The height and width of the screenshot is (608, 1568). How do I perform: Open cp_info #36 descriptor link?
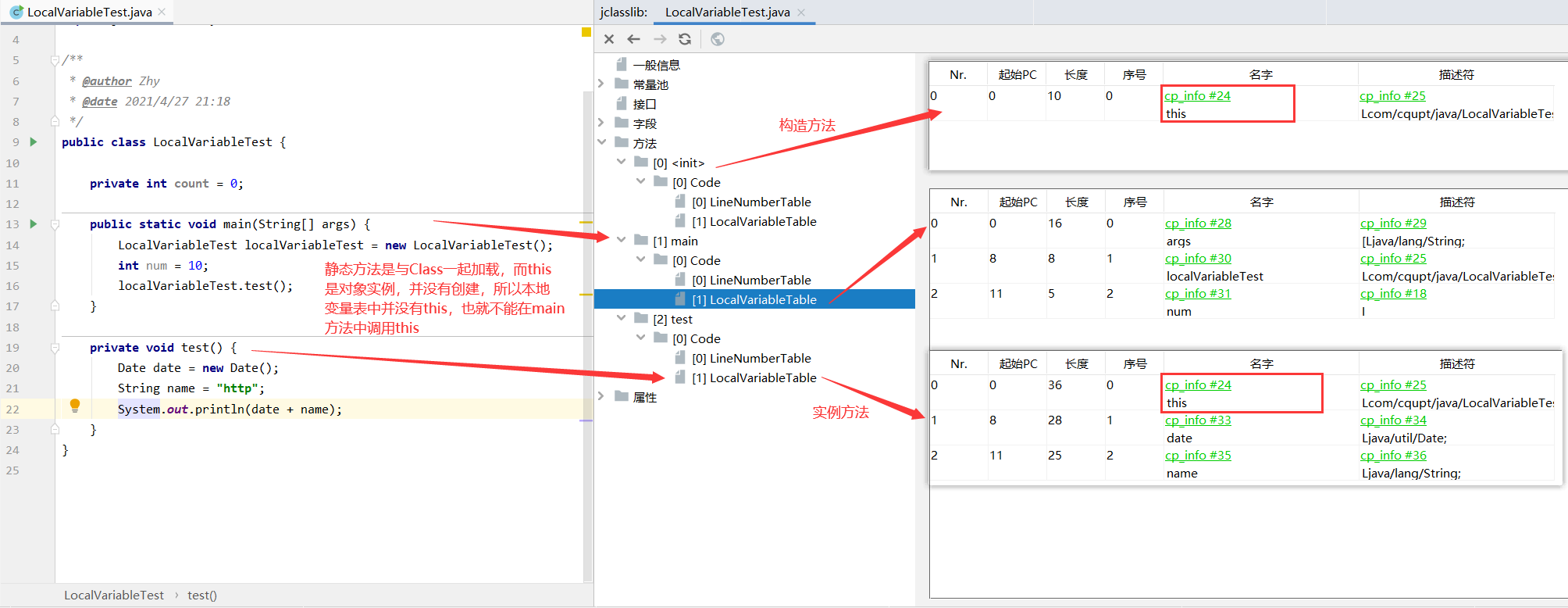(1393, 456)
